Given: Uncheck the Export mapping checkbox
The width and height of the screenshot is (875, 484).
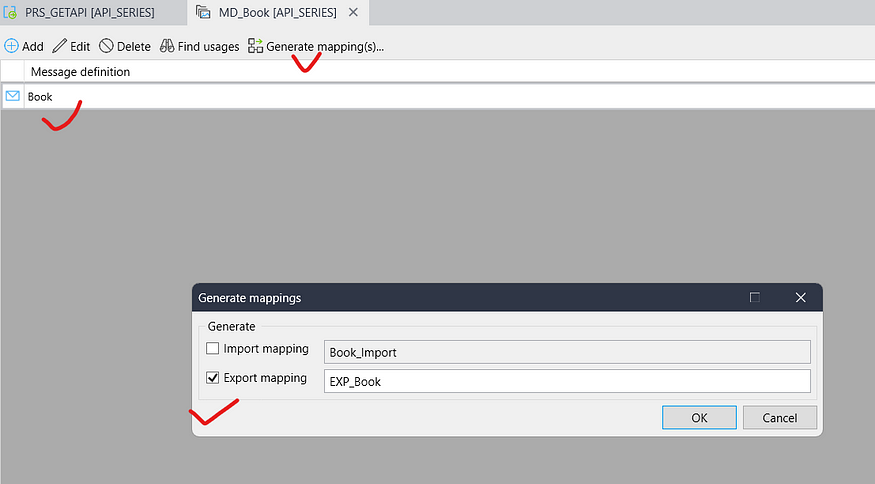Looking at the screenshot, I should pyautogui.click(x=213, y=378).
